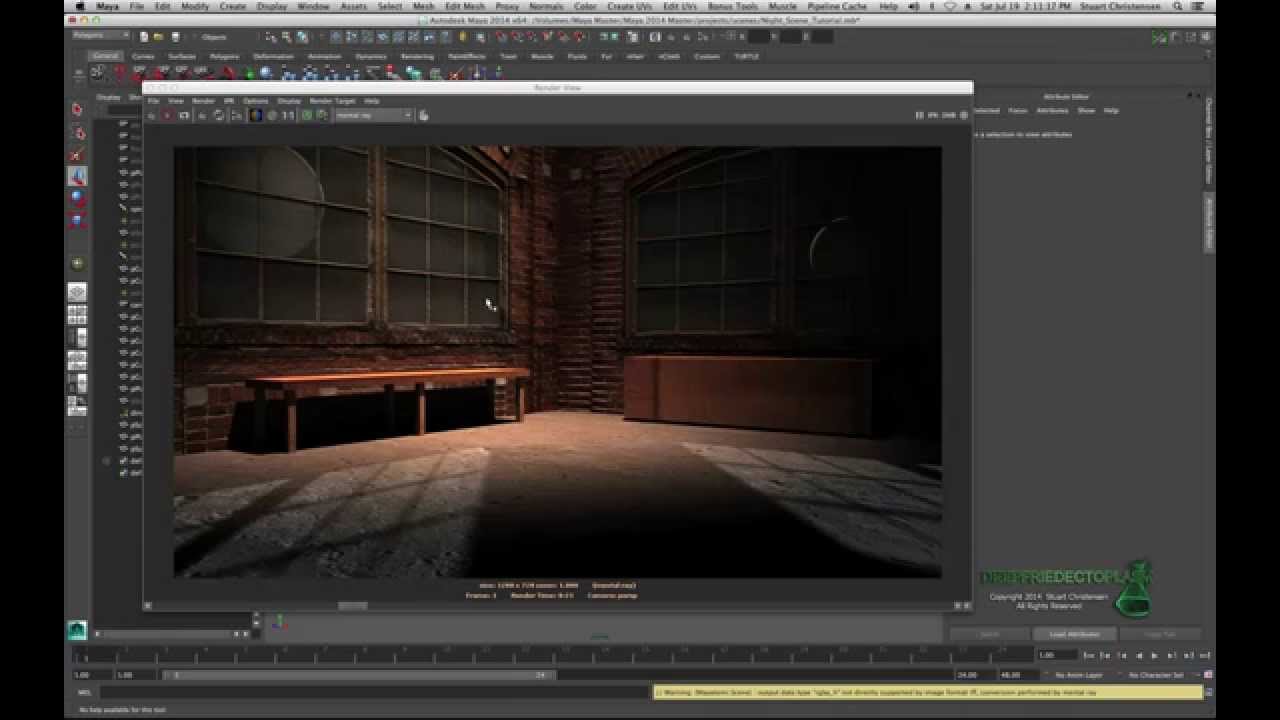Click Display Alpha channel icon in Render View
The image size is (1280, 720).
(271, 115)
